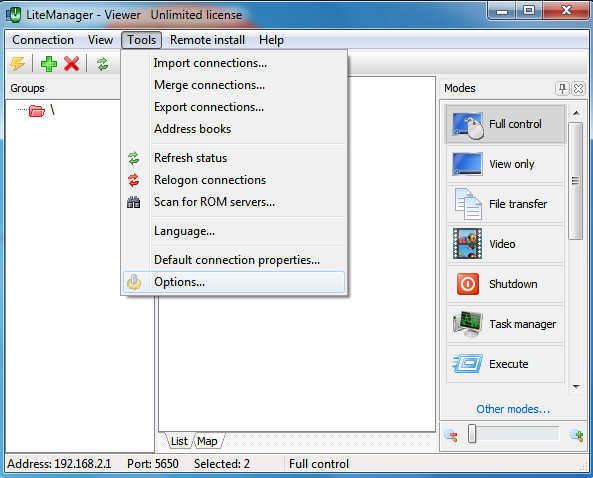The width and height of the screenshot is (593, 478).
Task: Click the lightning bolt connect icon
Action: (x=17, y=64)
